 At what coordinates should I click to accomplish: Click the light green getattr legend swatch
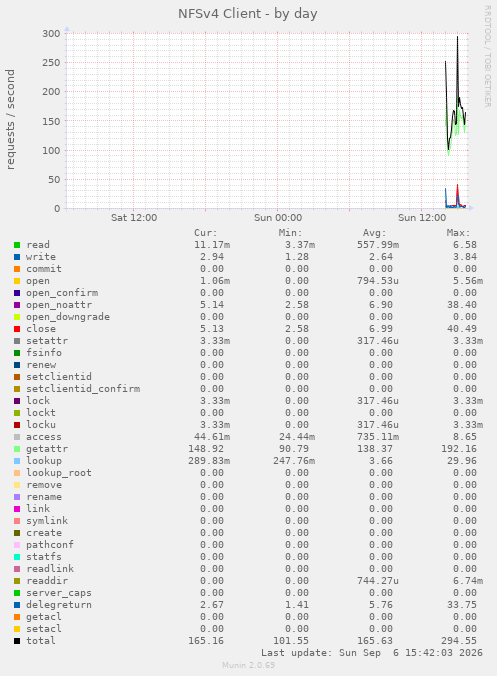(17, 449)
